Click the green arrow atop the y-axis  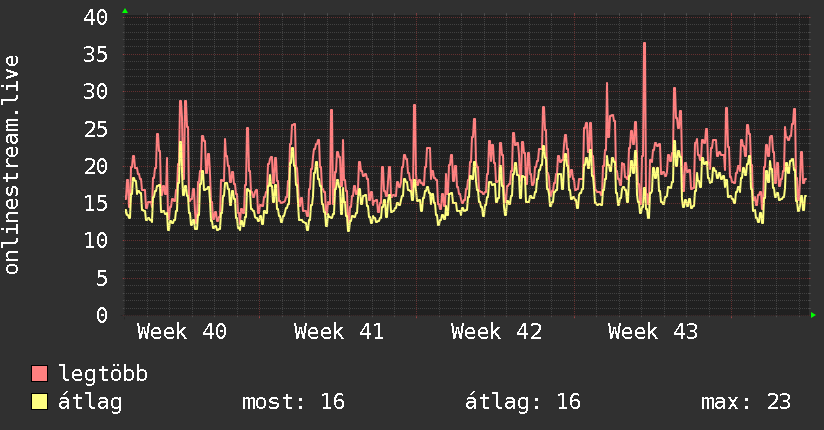[125, 11]
